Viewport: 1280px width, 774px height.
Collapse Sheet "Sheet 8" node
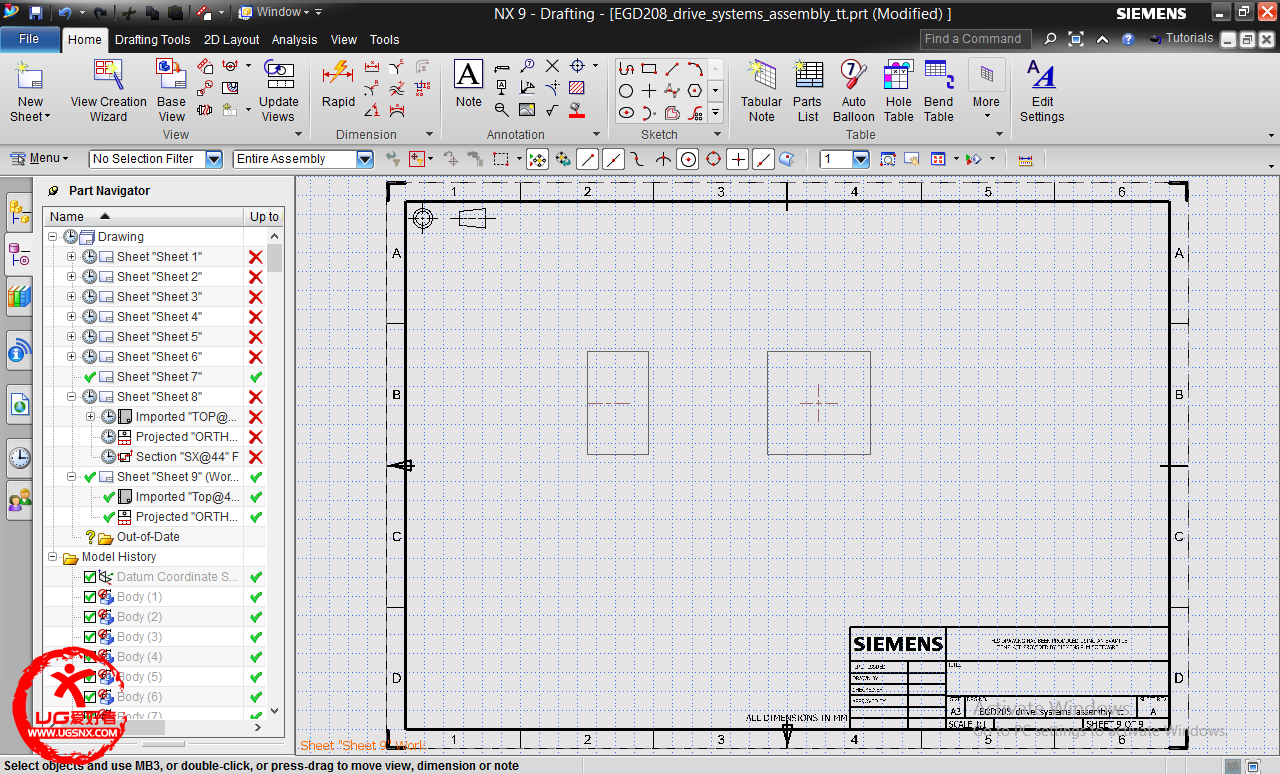point(71,397)
